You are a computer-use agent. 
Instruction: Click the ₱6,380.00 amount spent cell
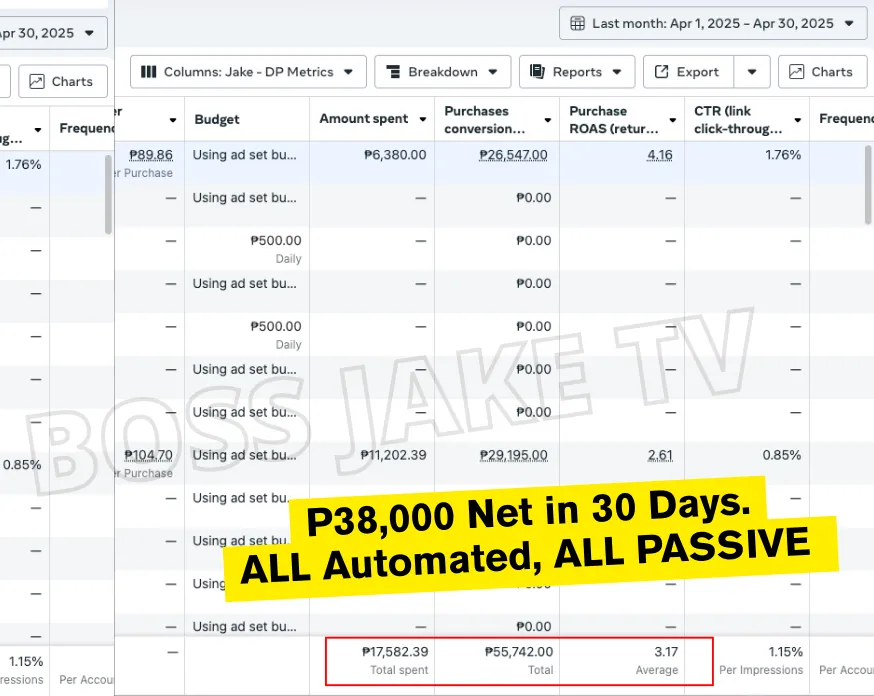[x=395, y=155]
